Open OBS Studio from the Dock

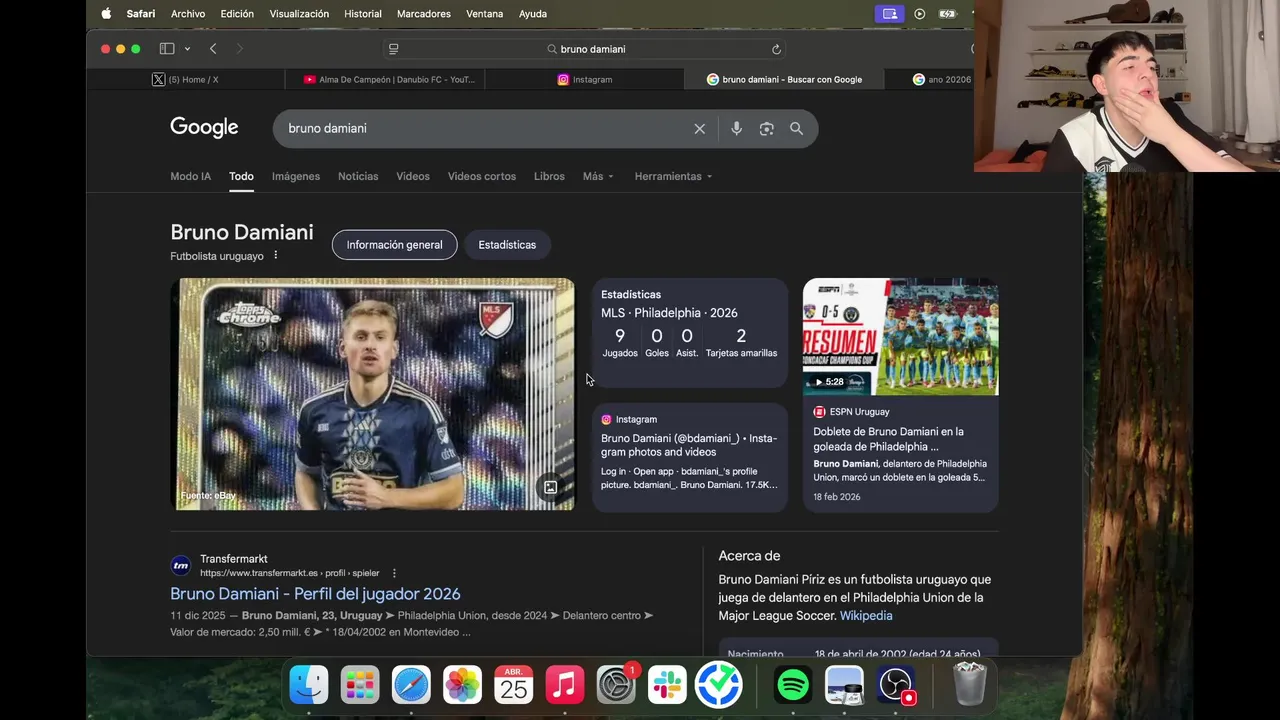(896, 685)
